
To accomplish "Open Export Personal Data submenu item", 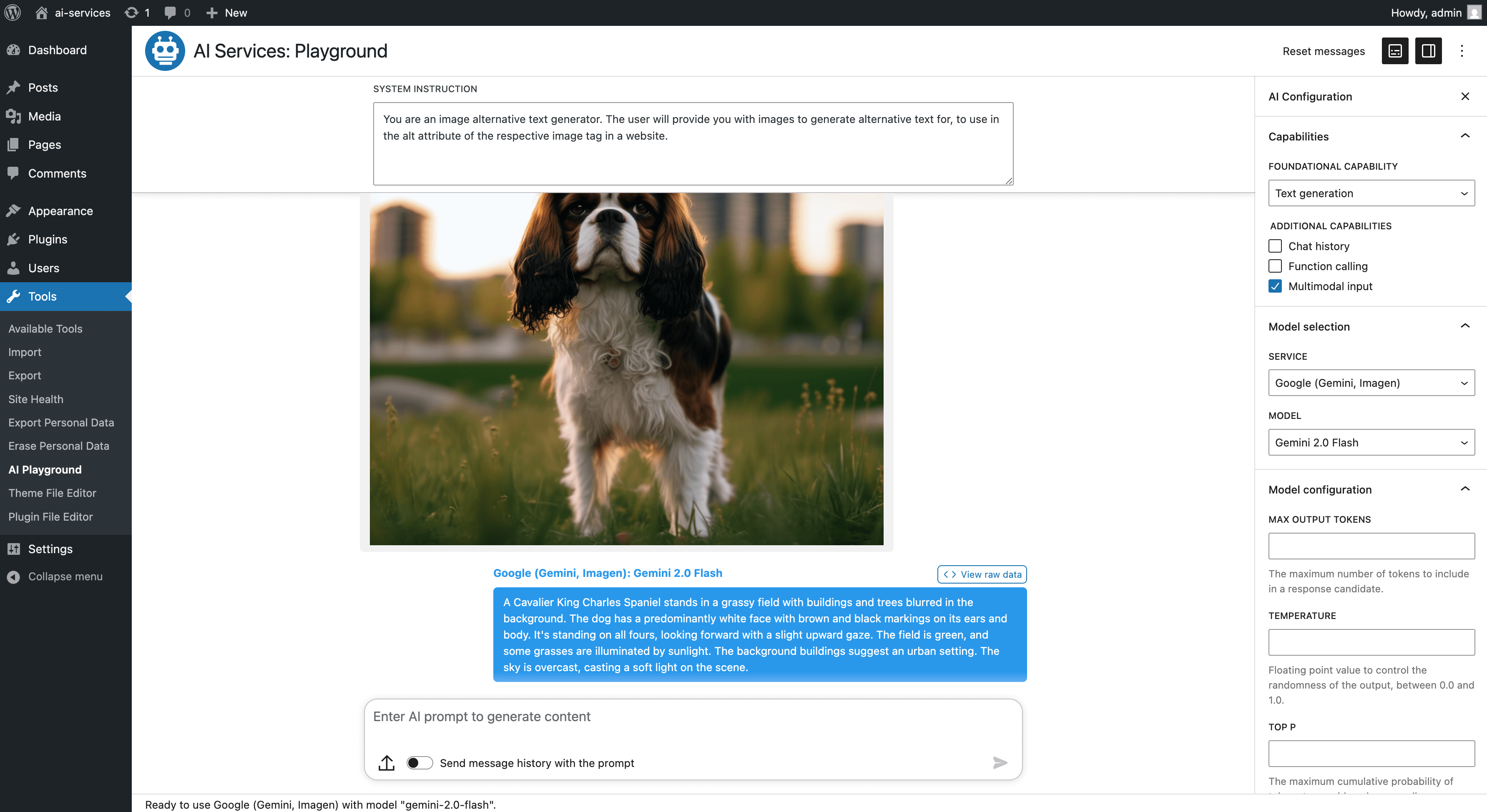I will coord(60,422).
